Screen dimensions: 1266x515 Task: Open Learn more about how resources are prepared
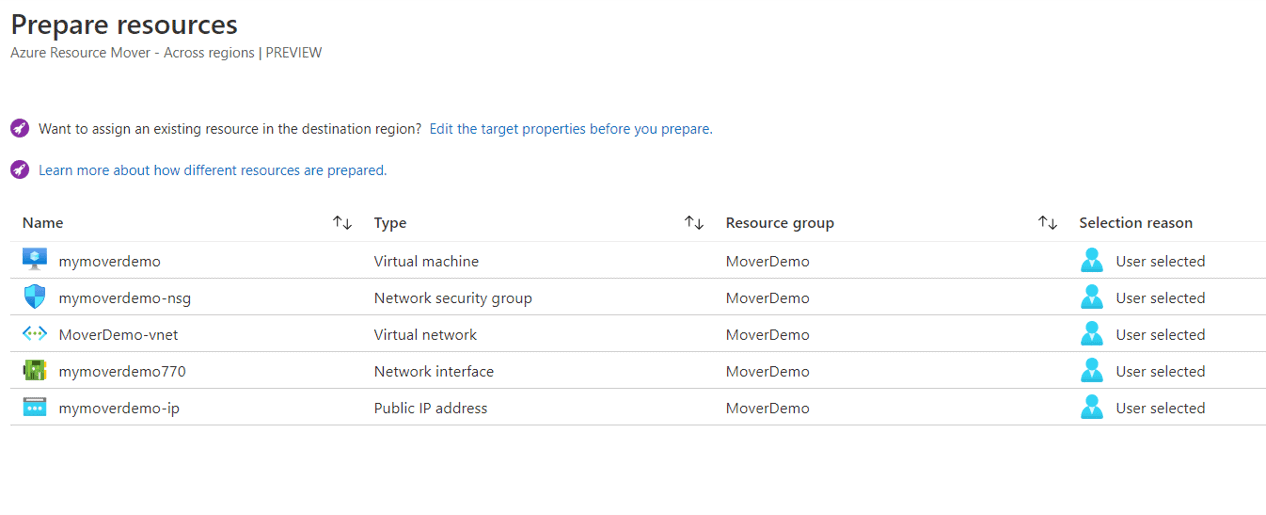pos(212,170)
